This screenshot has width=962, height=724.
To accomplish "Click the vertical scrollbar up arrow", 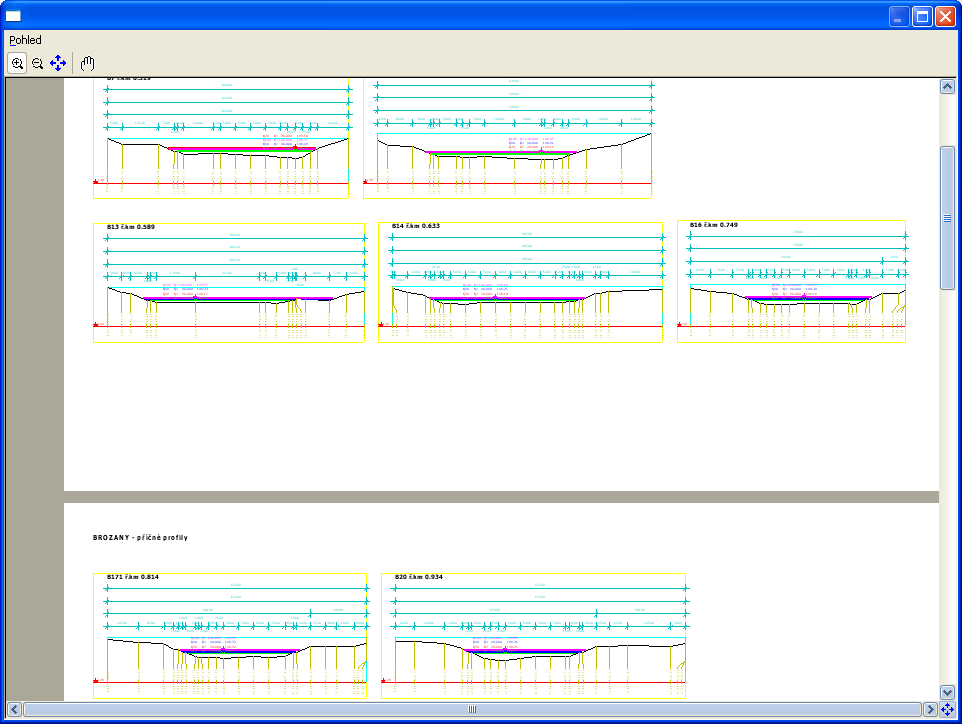I will tap(947, 87).
